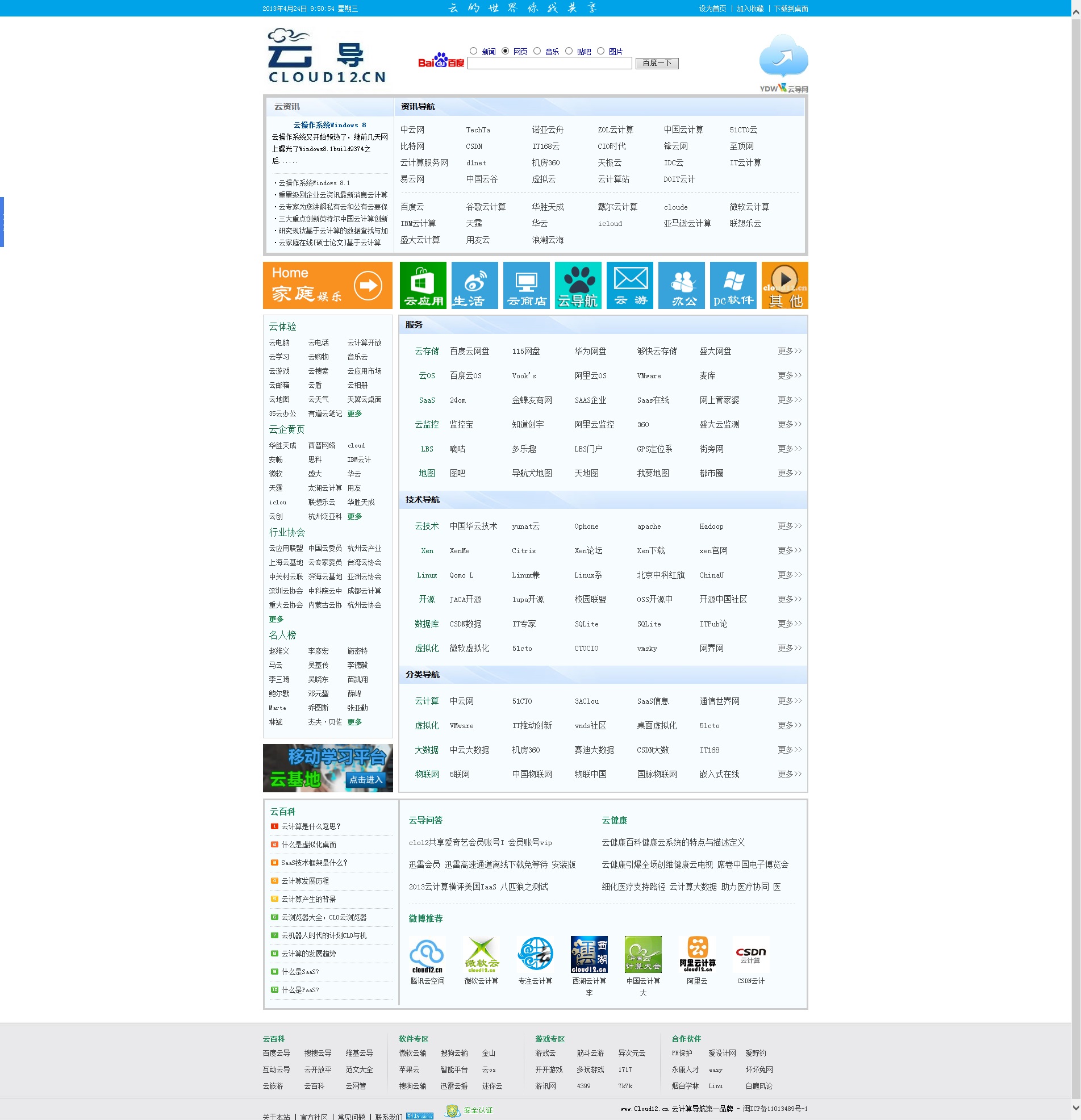Click the 百度一下 search button
The height and width of the screenshot is (1120, 1081).
click(x=657, y=64)
